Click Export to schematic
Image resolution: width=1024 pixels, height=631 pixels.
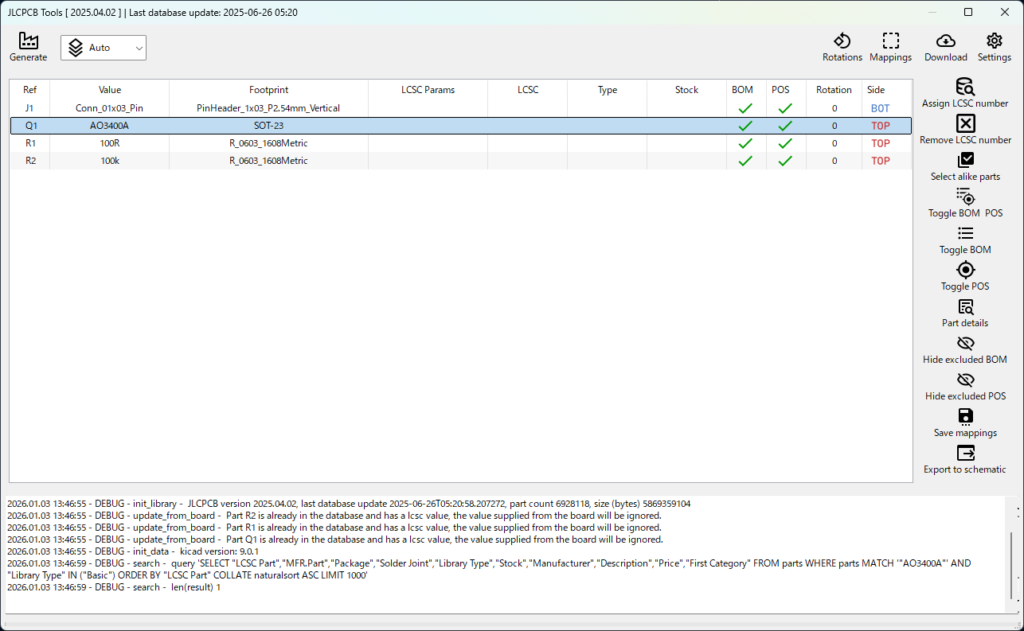click(x=965, y=454)
